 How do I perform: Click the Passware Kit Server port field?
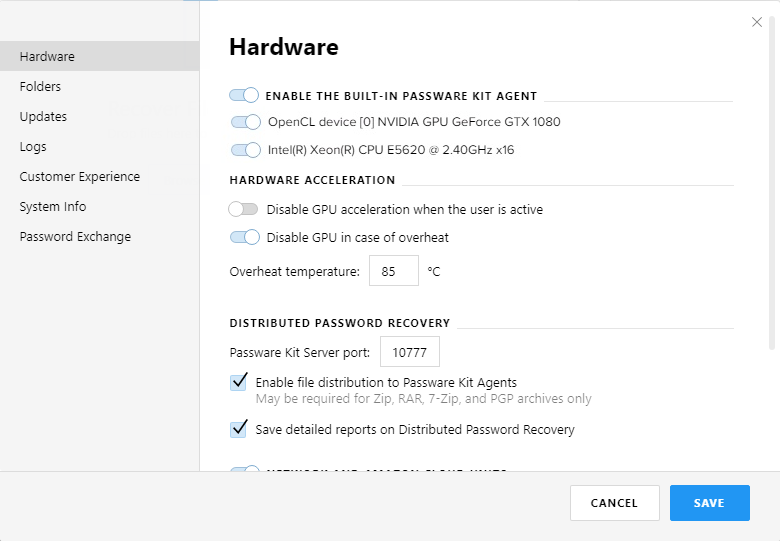409,352
